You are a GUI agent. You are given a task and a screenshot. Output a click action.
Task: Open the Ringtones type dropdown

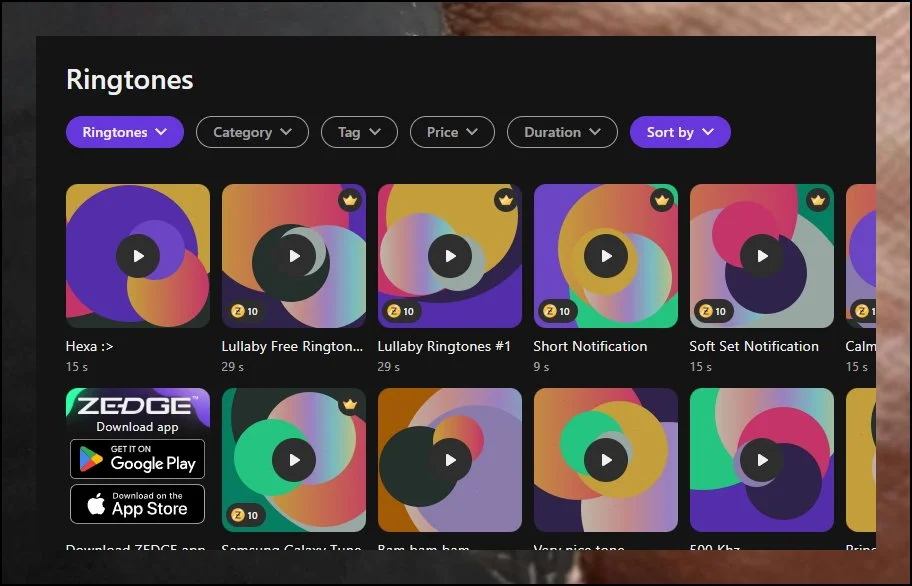coord(125,132)
